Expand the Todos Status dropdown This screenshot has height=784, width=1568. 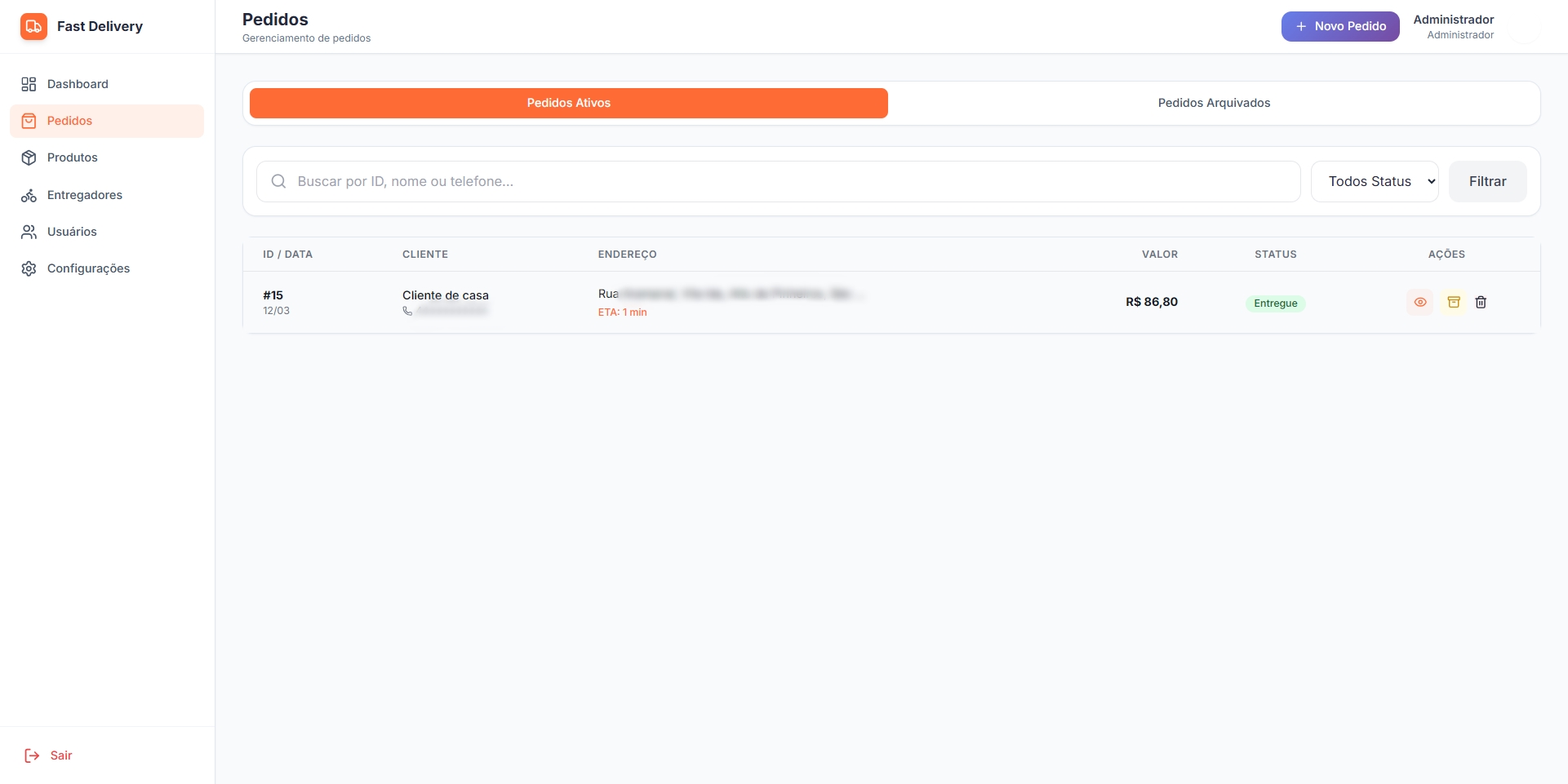click(1375, 181)
